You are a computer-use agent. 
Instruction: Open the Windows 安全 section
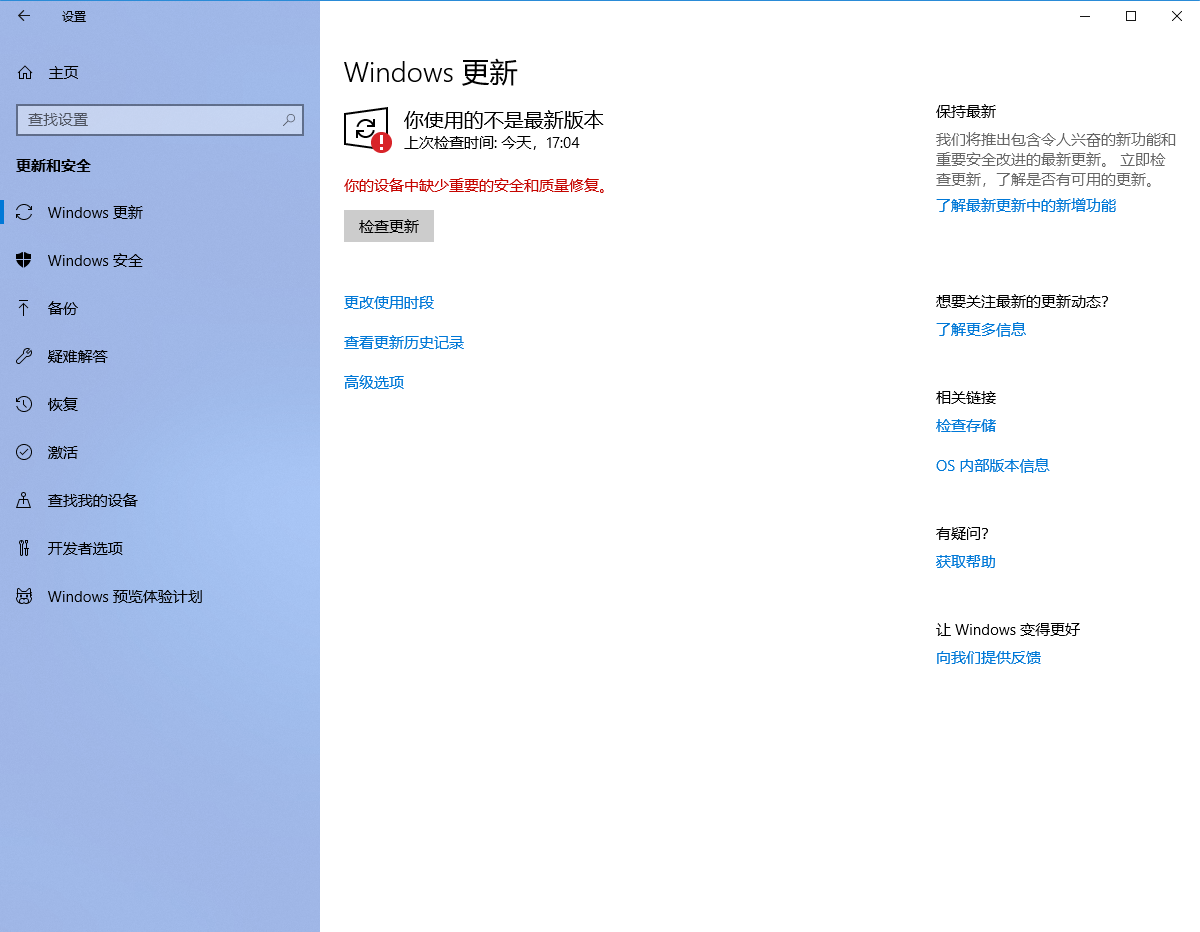tap(160, 260)
